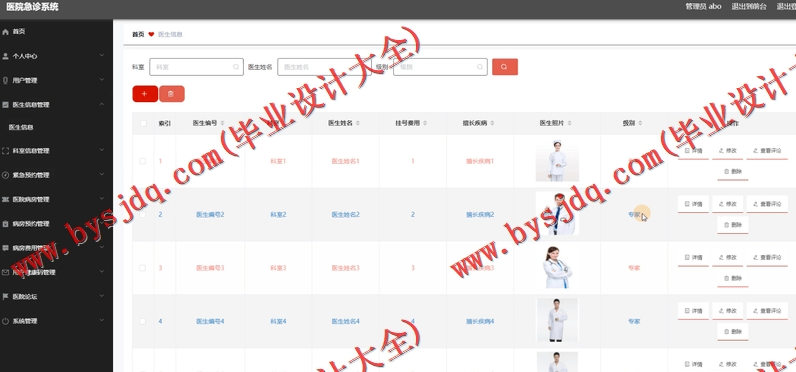Check the checkbox for row 2
The width and height of the screenshot is (796, 372).
pyautogui.click(x=143, y=215)
